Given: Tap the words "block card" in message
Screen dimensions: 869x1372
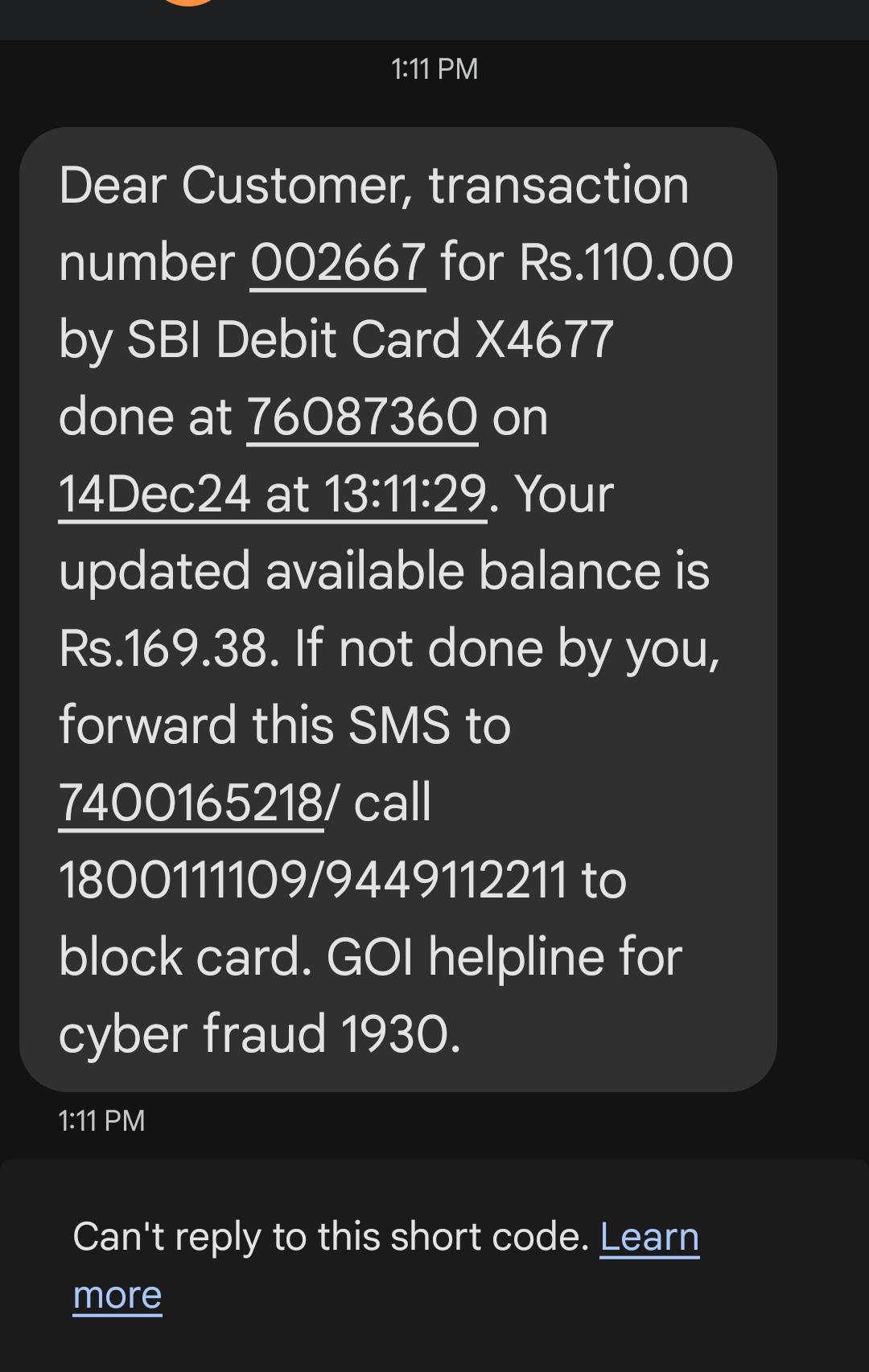Looking at the screenshot, I should pos(183,957).
